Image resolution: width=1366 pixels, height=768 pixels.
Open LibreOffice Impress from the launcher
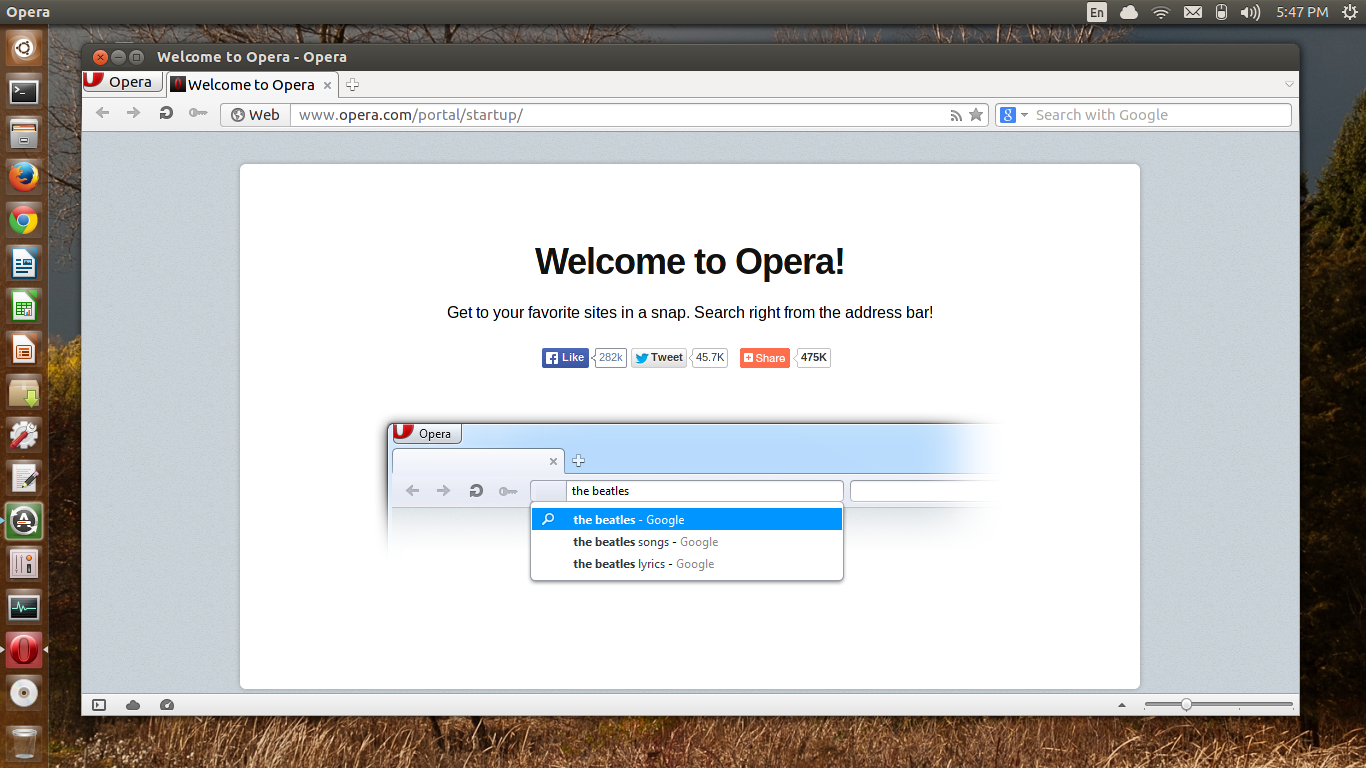(x=23, y=349)
